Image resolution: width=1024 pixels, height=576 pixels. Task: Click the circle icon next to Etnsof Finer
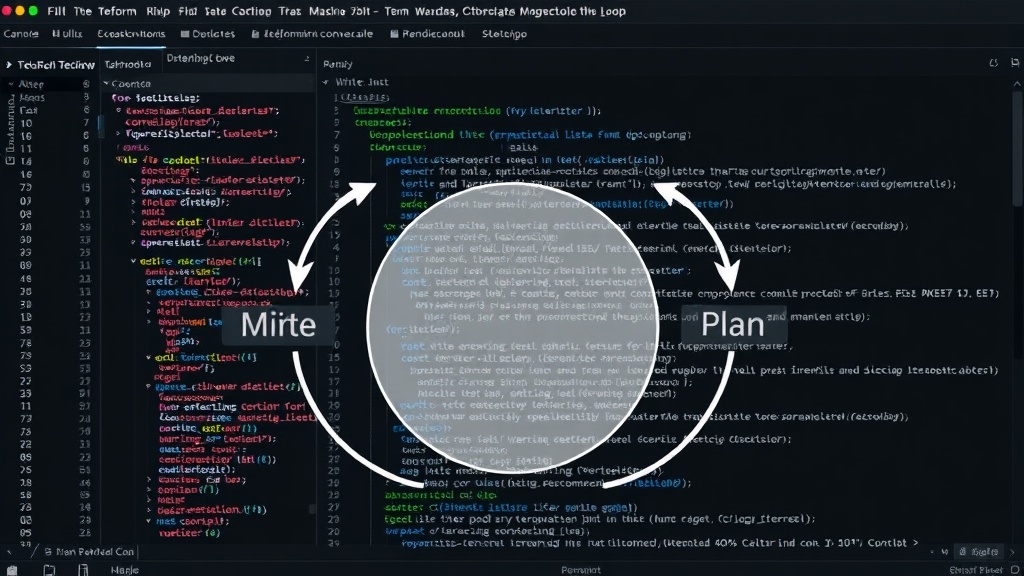tap(1015, 570)
